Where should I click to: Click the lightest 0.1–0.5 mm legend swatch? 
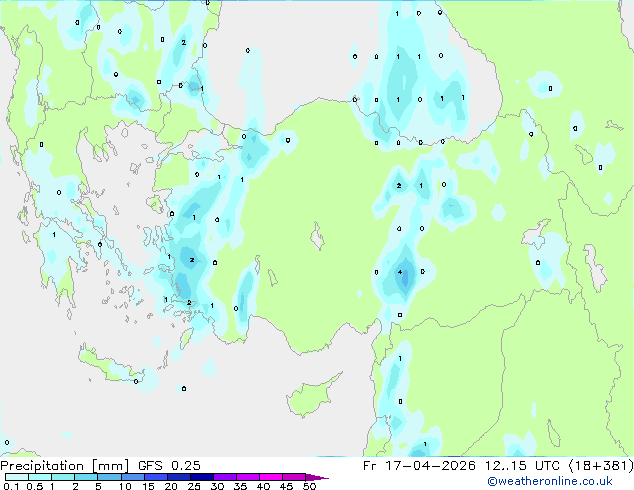pyautogui.click(x=17, y=477)
